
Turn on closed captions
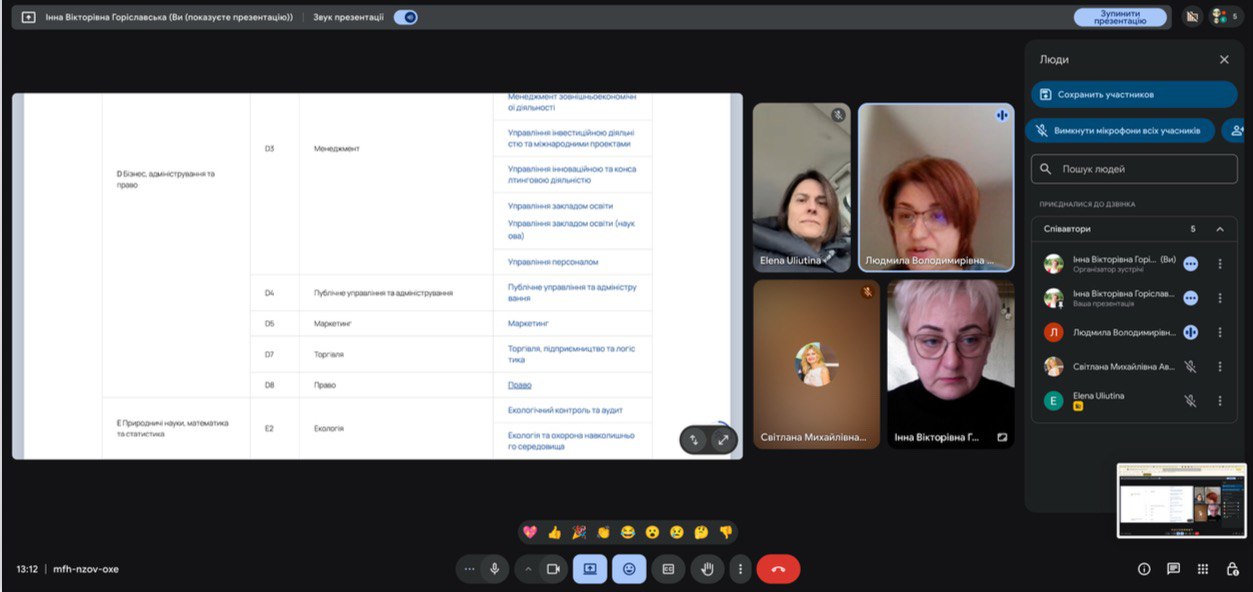click(x=668, y=569)
